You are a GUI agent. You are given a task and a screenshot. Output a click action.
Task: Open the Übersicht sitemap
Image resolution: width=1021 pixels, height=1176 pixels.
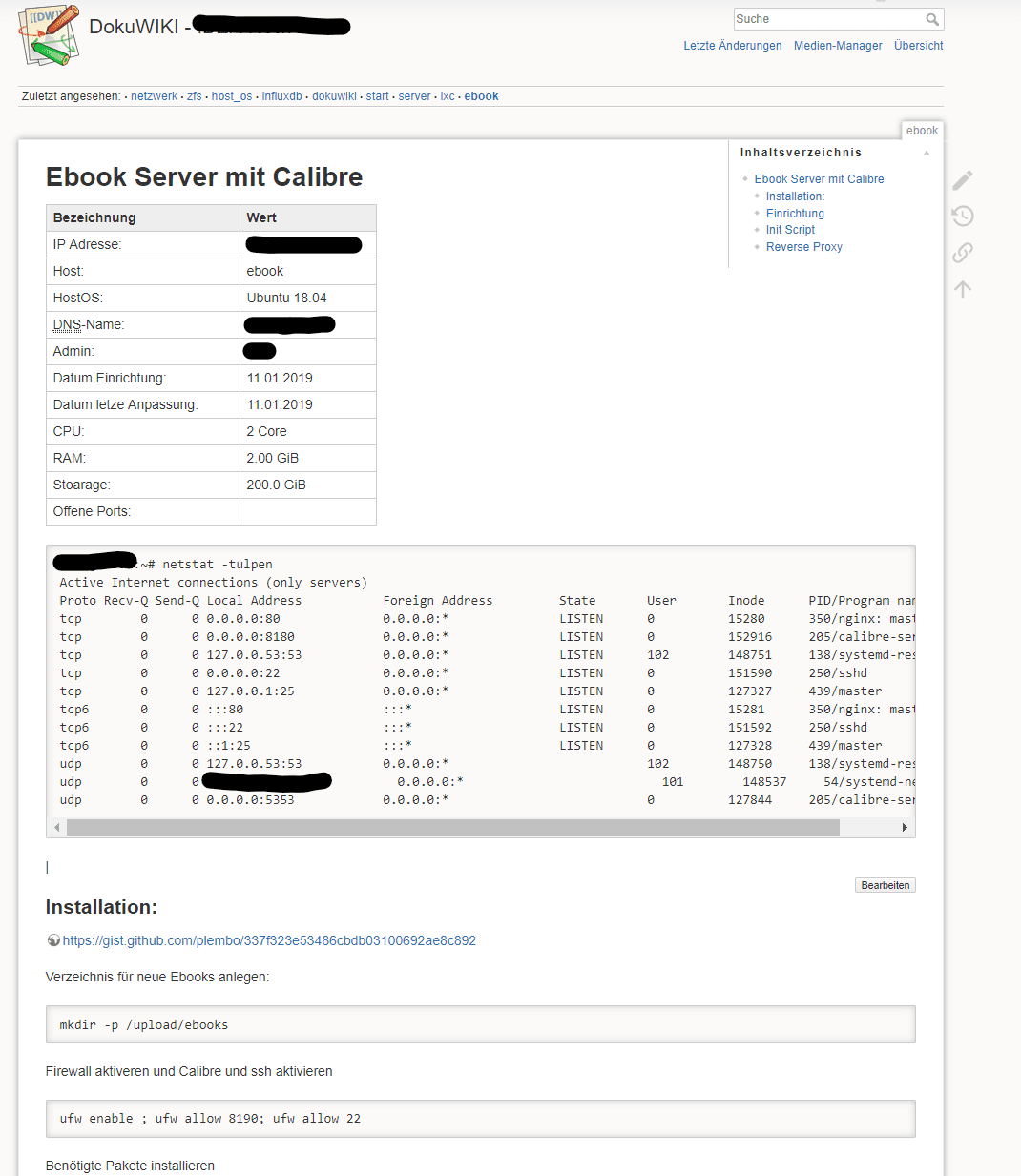(x=918, y=46)
